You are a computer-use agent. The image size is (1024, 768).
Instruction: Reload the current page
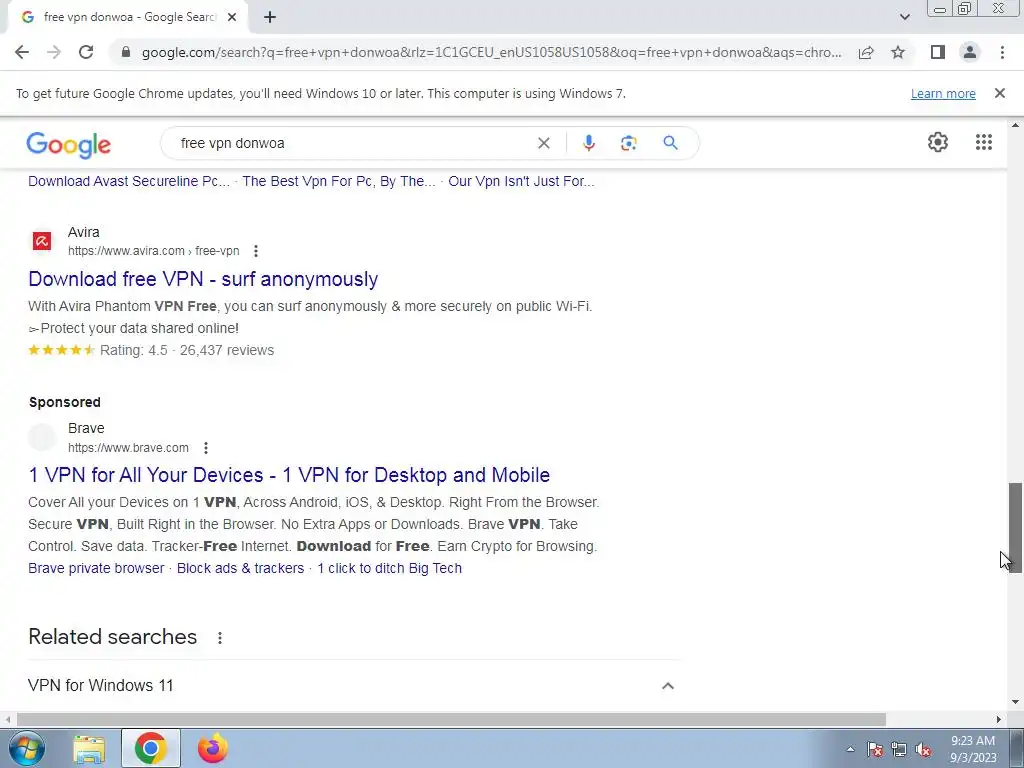coord(86,52)
